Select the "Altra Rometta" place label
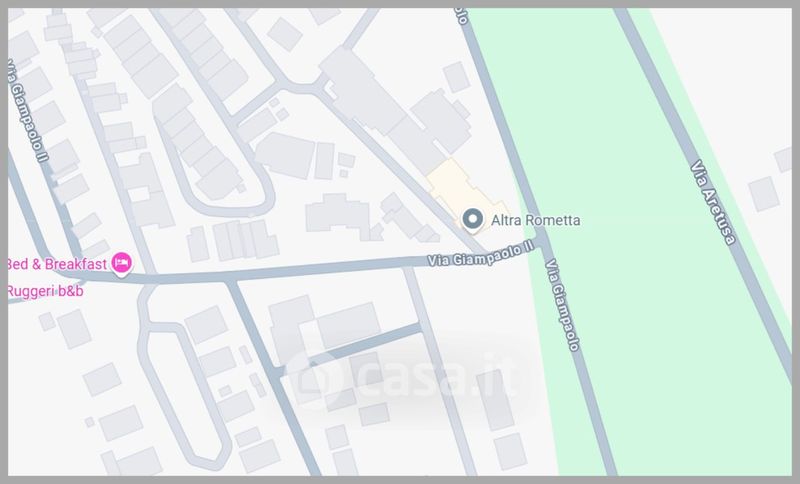 [x=535, y=220]
